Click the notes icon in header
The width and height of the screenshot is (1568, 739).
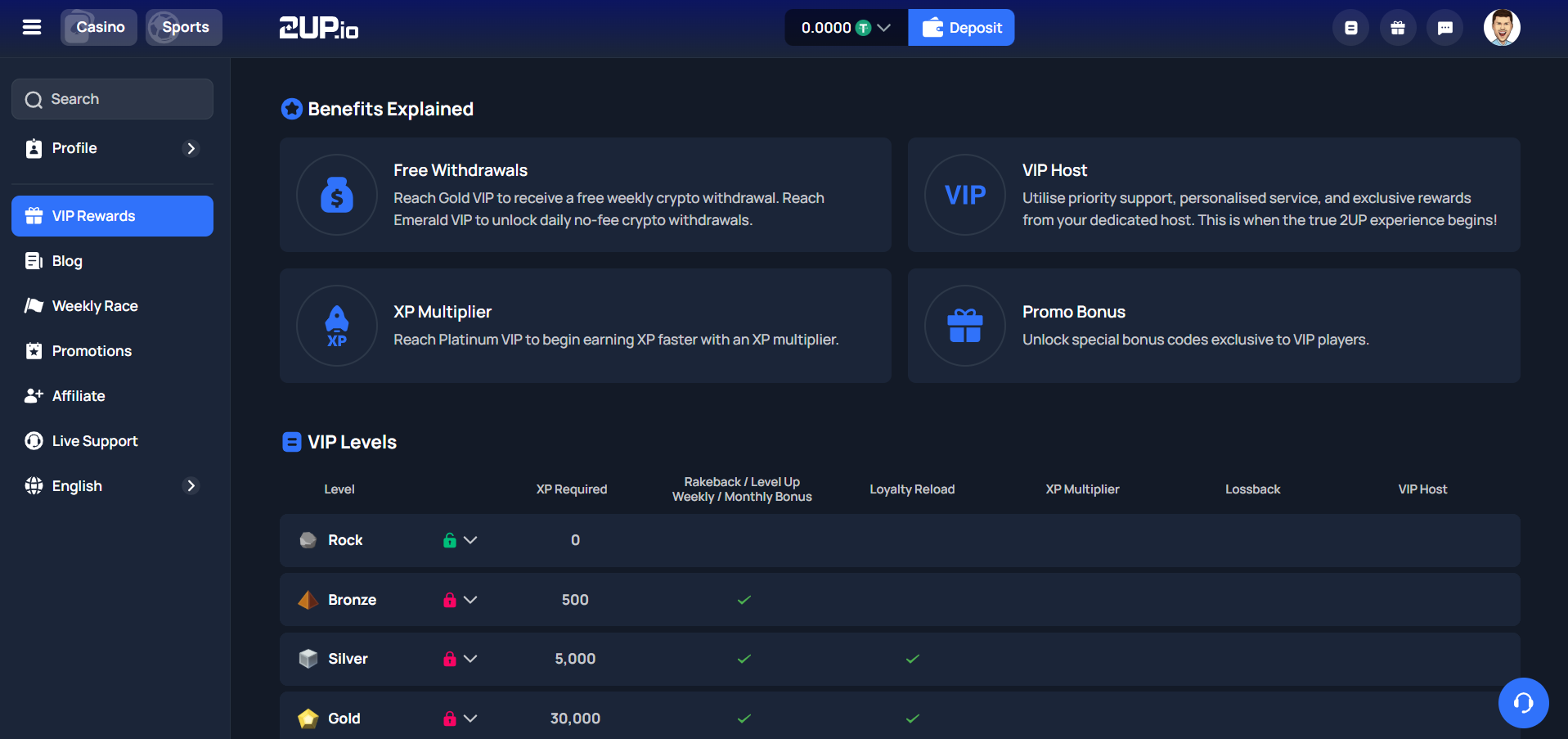pyautogui.click(x=1350, y=28)
